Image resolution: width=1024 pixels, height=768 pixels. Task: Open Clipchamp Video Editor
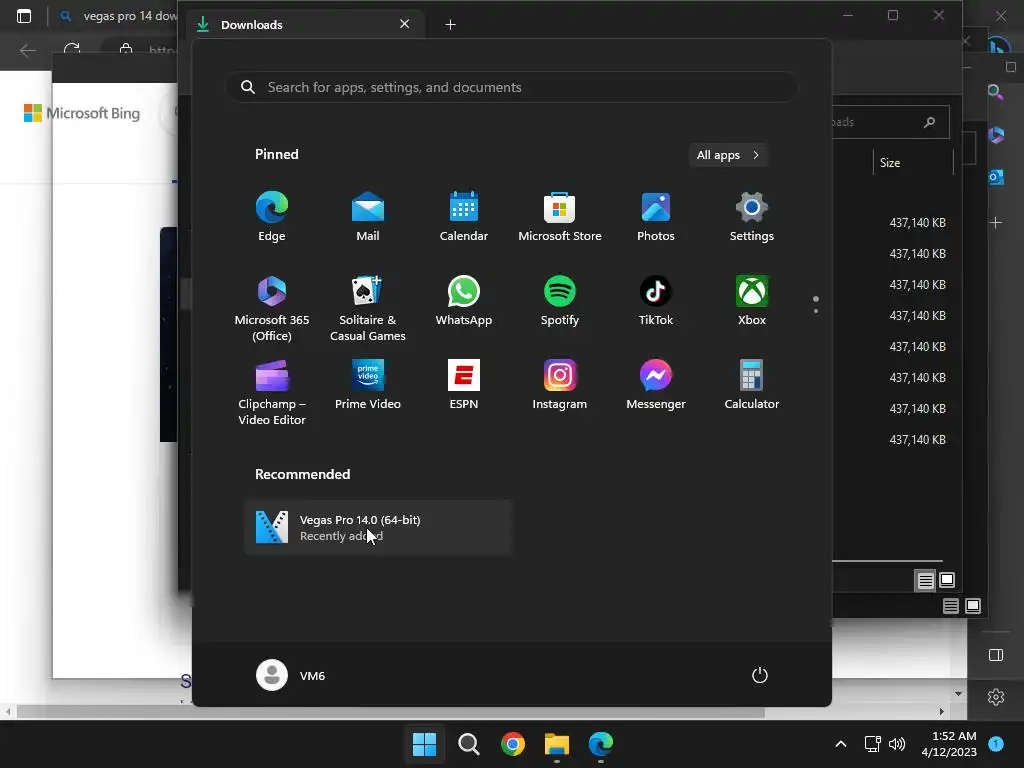(x=272, y=392)
